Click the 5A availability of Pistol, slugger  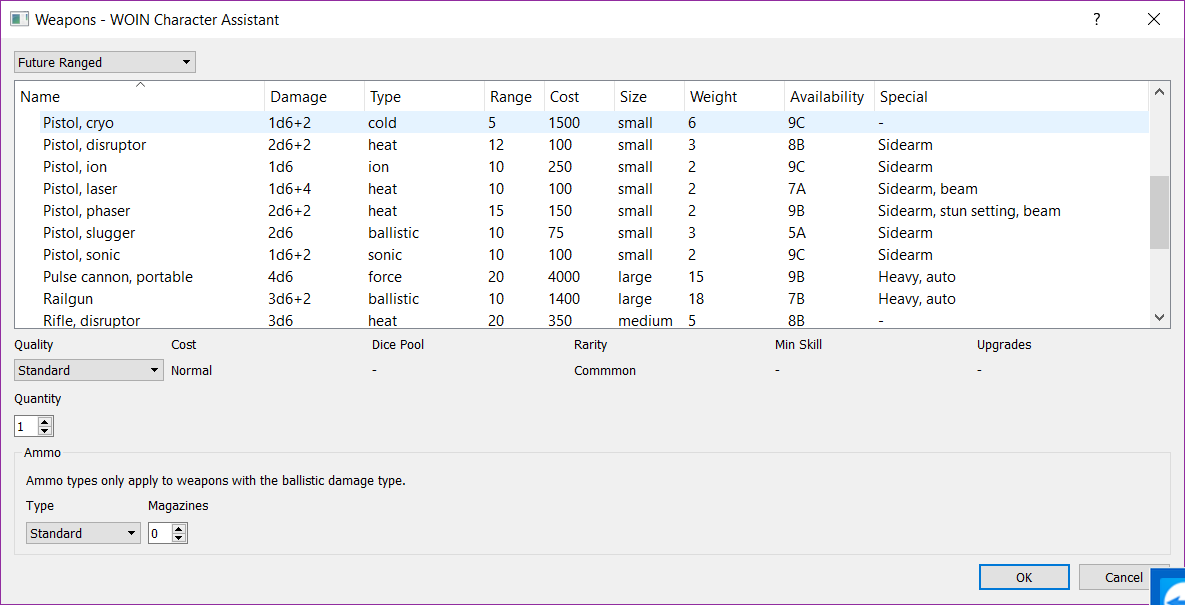(x=797, y=233)
